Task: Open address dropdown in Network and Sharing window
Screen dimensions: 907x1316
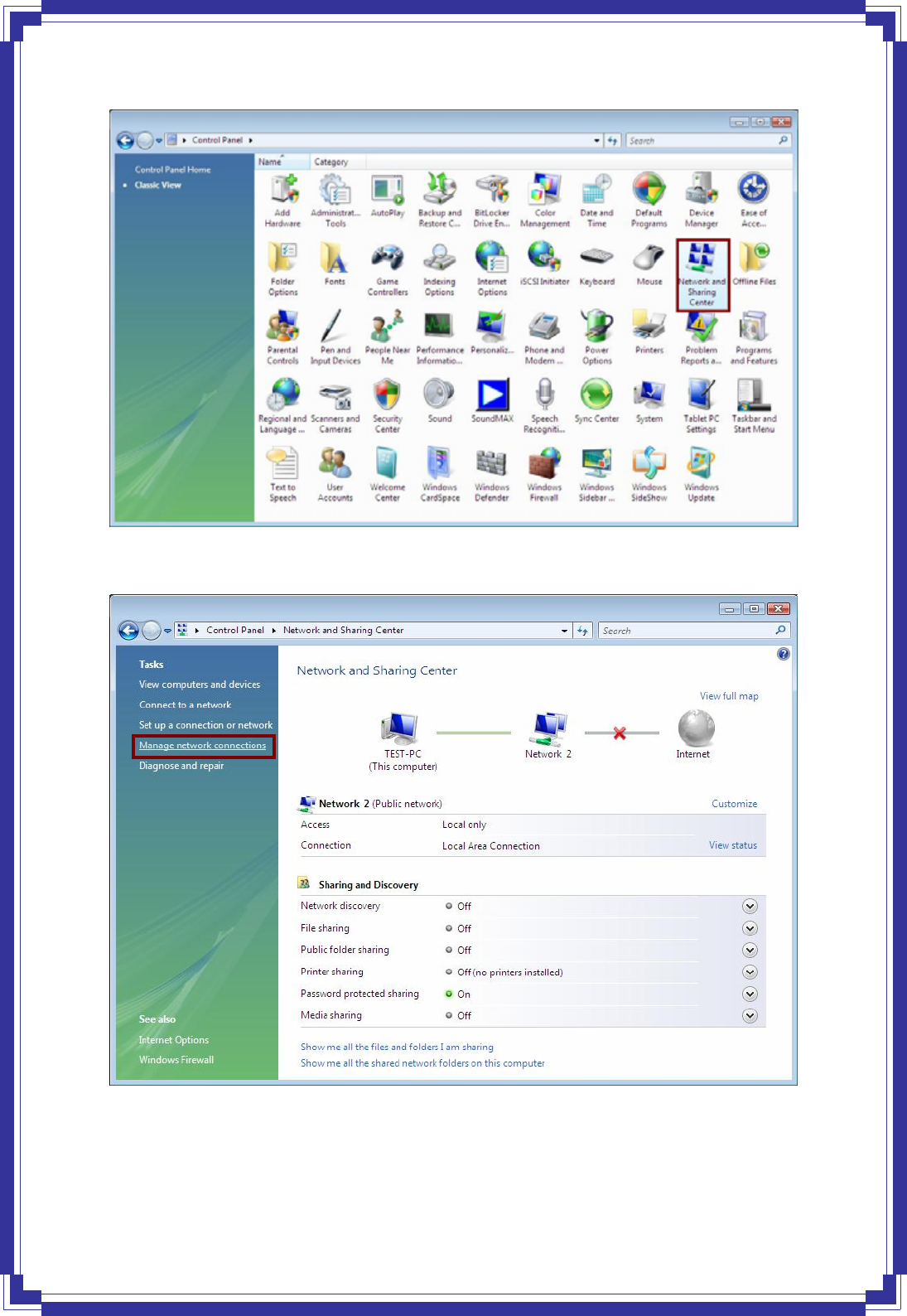Action: pyautogui.click(x=565, y=631)
